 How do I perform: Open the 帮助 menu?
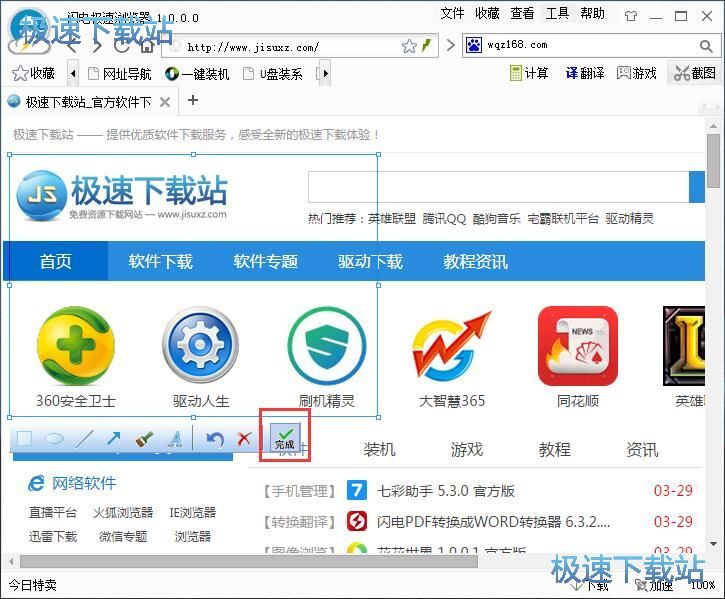coord(592,13)
